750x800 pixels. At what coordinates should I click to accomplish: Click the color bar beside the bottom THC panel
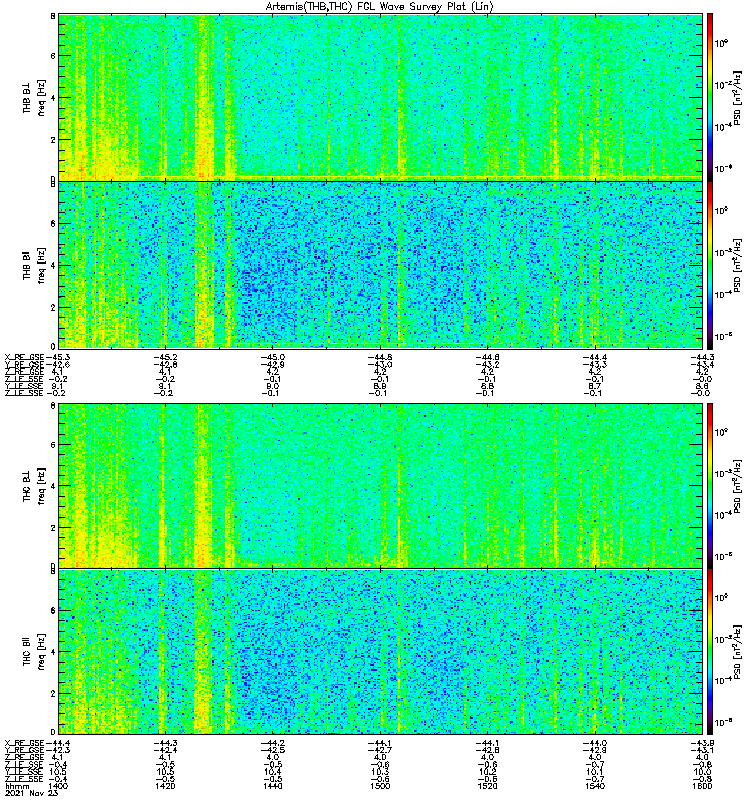tap(710, 652)
